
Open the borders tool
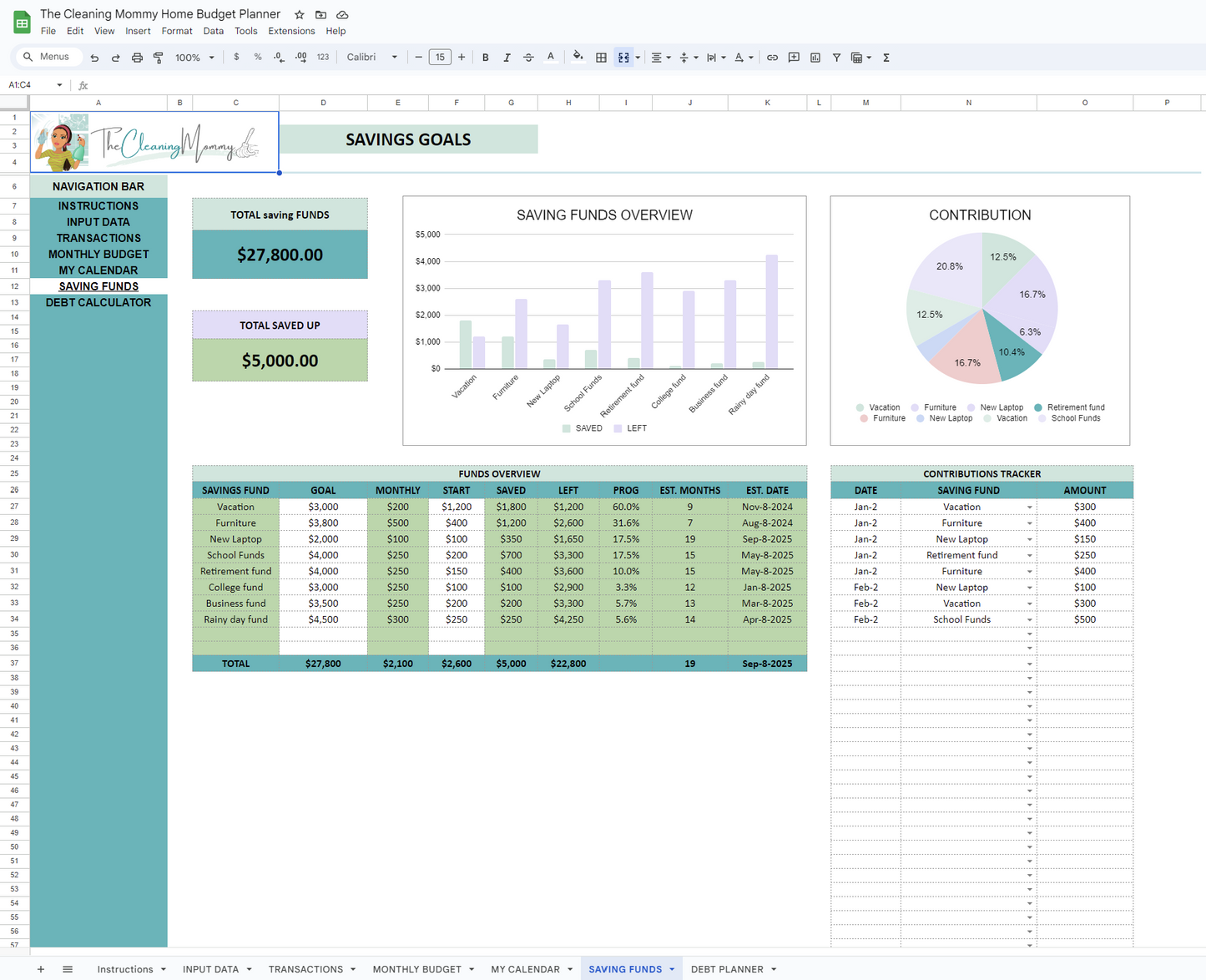tap(601, 58)
